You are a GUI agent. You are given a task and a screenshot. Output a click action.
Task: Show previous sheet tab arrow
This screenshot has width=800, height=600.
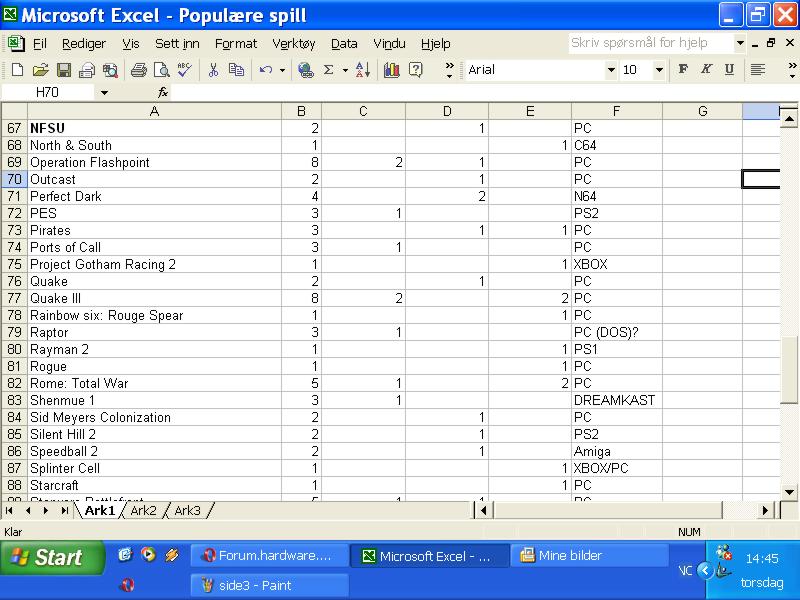click(28, 511)
